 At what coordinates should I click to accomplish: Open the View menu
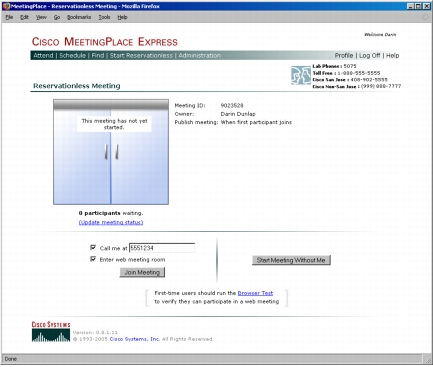41,17
